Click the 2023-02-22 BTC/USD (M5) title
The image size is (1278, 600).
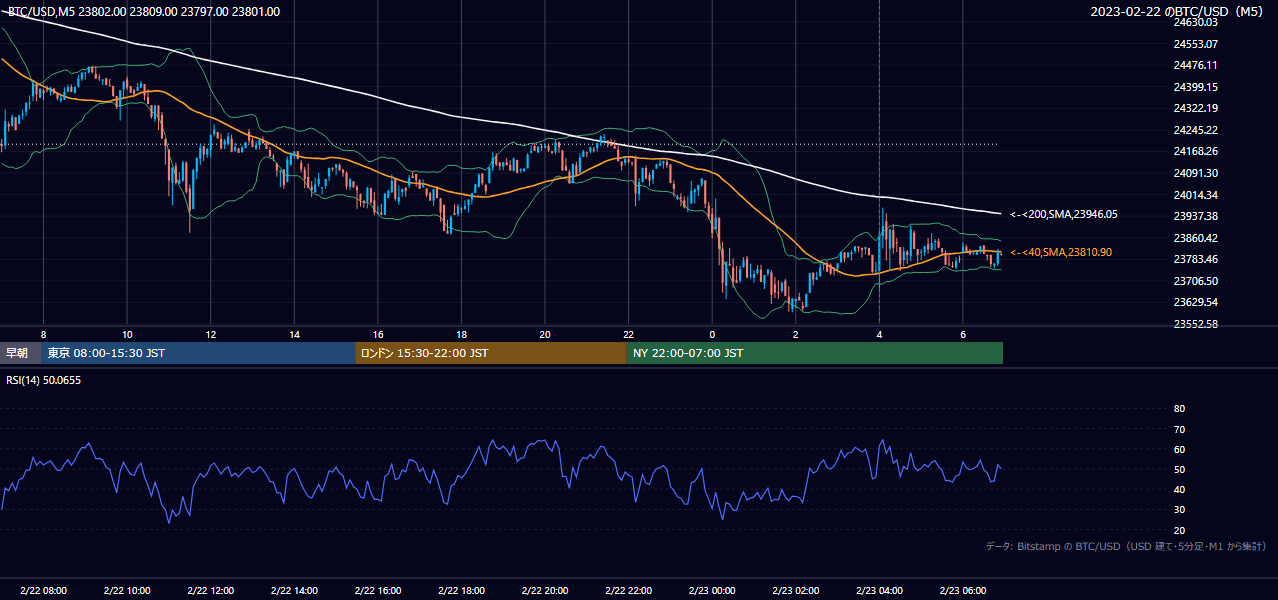1177,12
